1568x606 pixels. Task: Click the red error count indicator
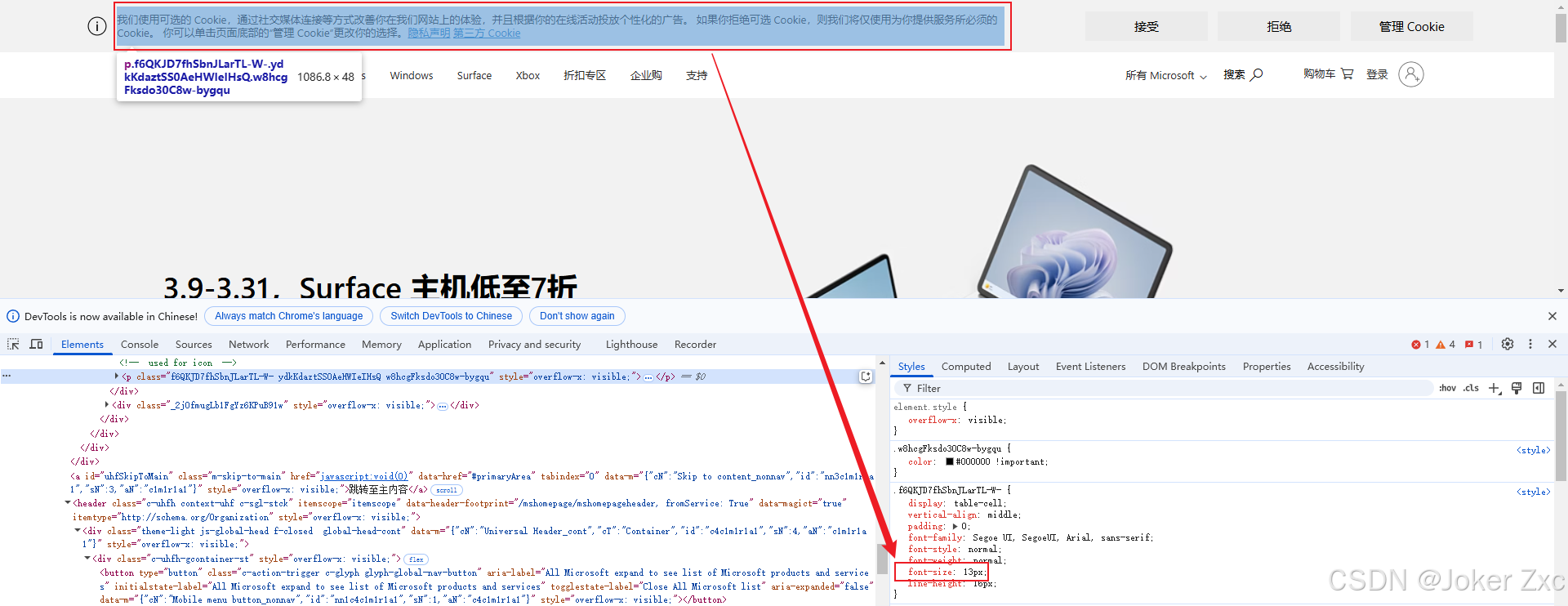point(1420,345)
